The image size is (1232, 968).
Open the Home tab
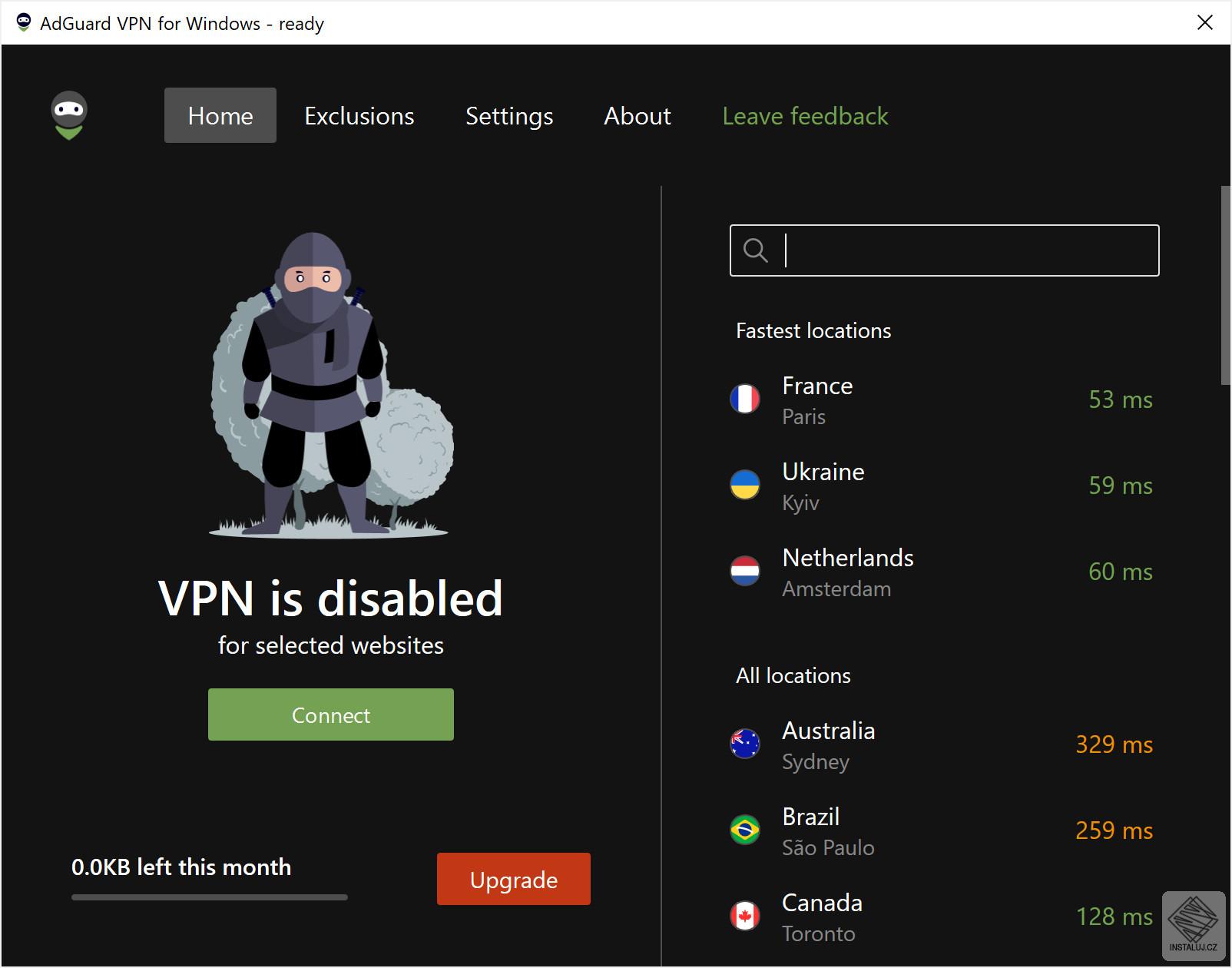click(220, 115)
